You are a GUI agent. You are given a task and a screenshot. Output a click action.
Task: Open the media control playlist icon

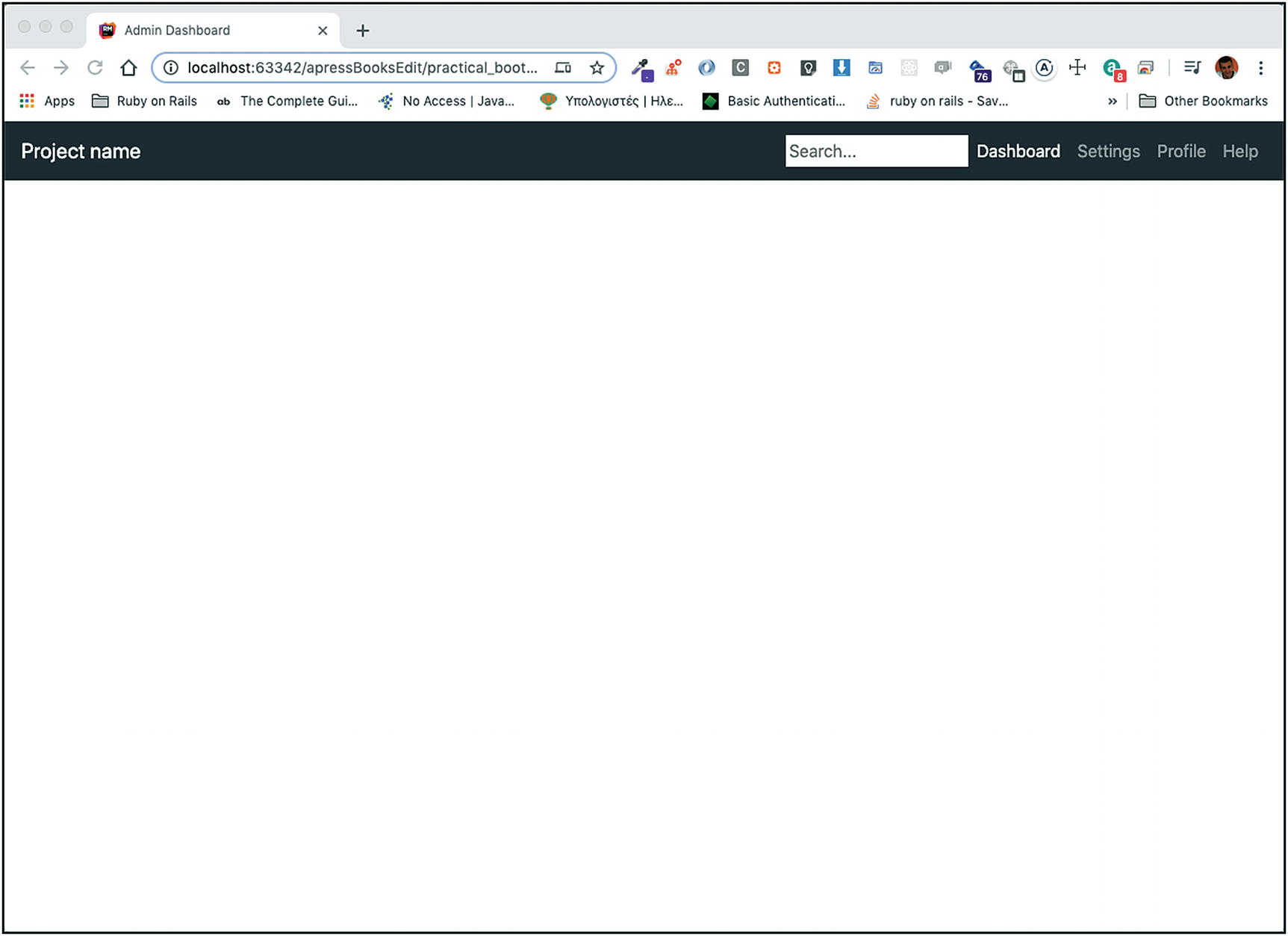point(1192,68)
